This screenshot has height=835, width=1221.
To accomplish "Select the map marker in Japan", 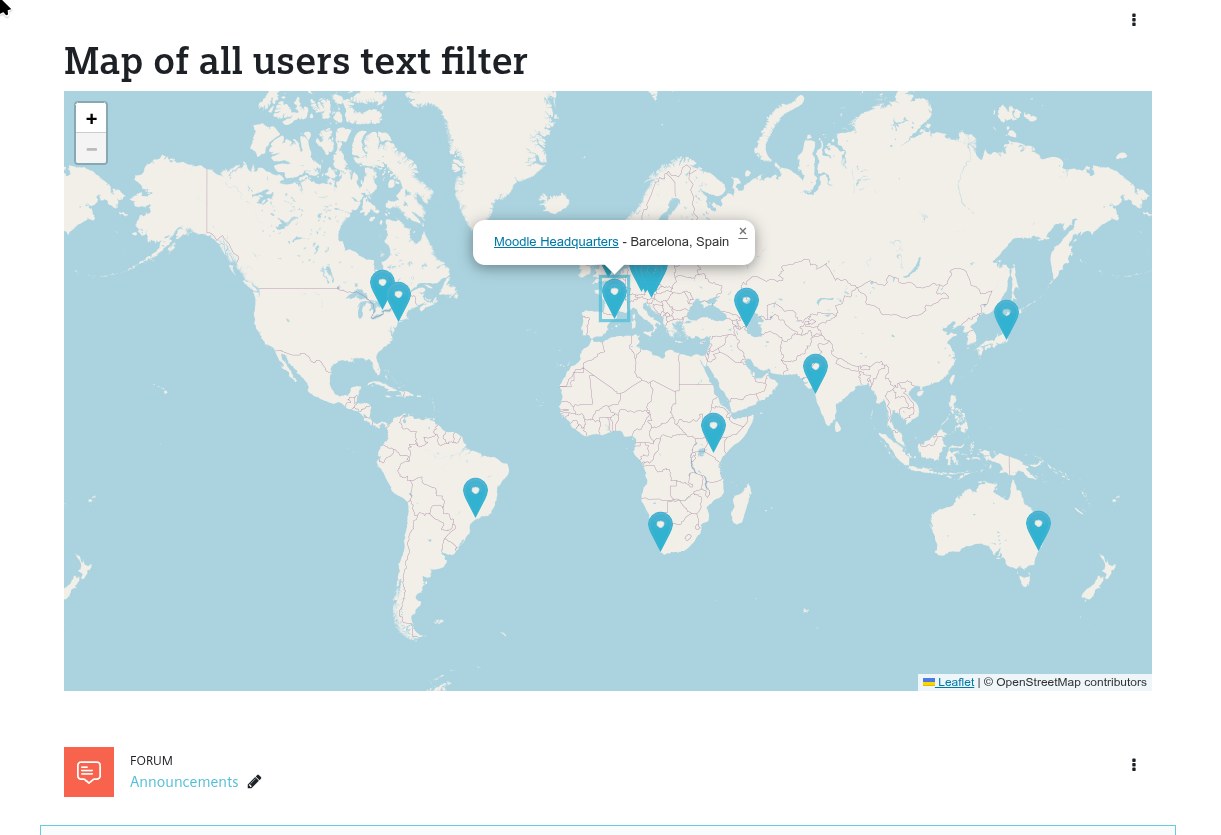I will (1006, 319).
